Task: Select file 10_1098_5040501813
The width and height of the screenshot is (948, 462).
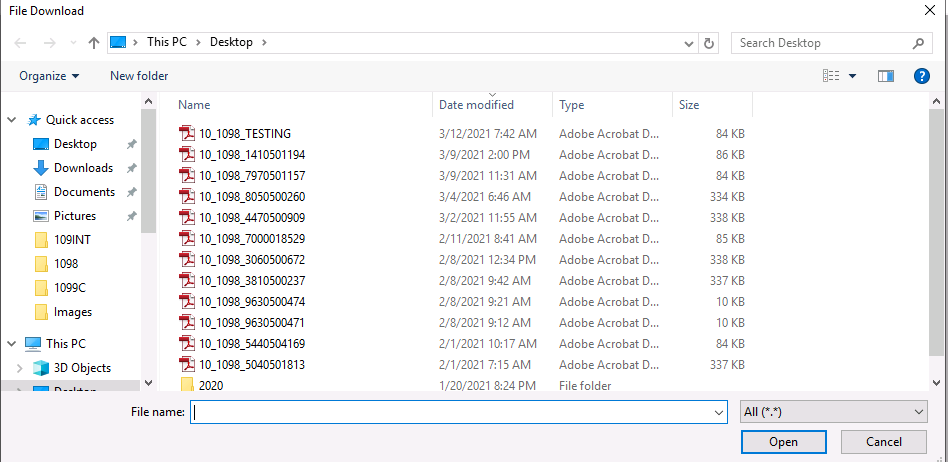Action: [252, 365]
